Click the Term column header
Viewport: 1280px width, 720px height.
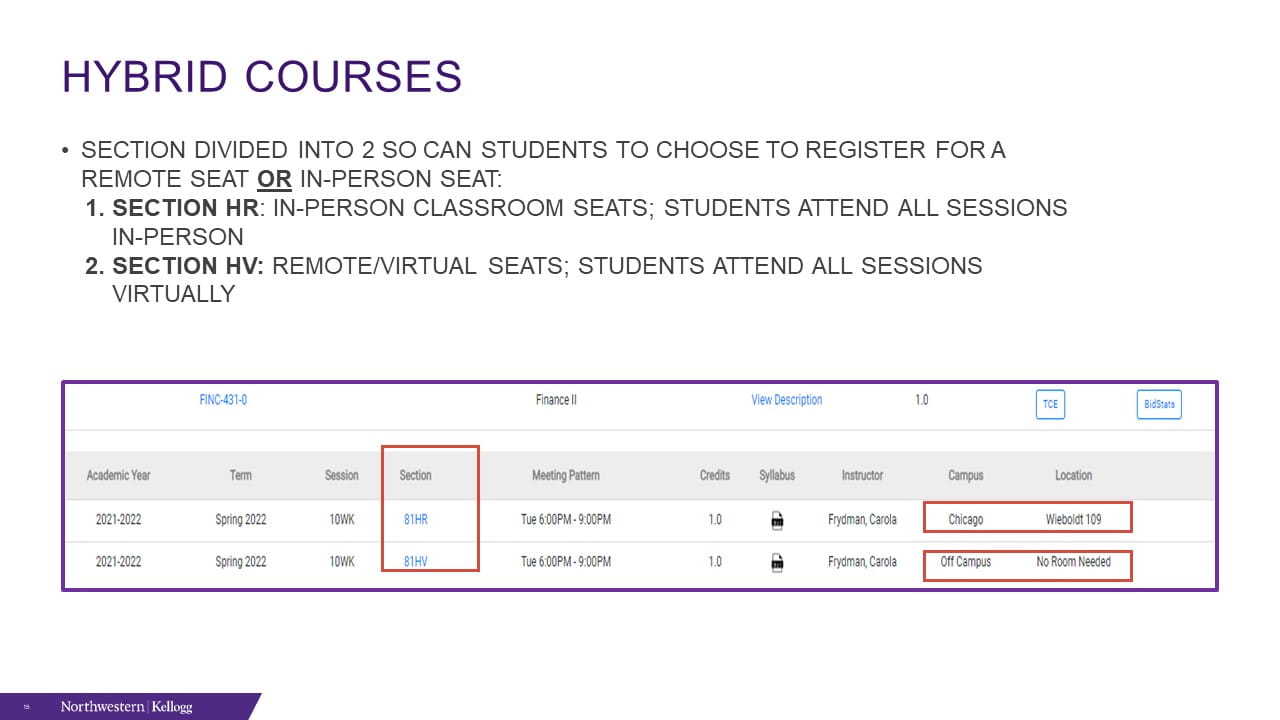(241, 475)
